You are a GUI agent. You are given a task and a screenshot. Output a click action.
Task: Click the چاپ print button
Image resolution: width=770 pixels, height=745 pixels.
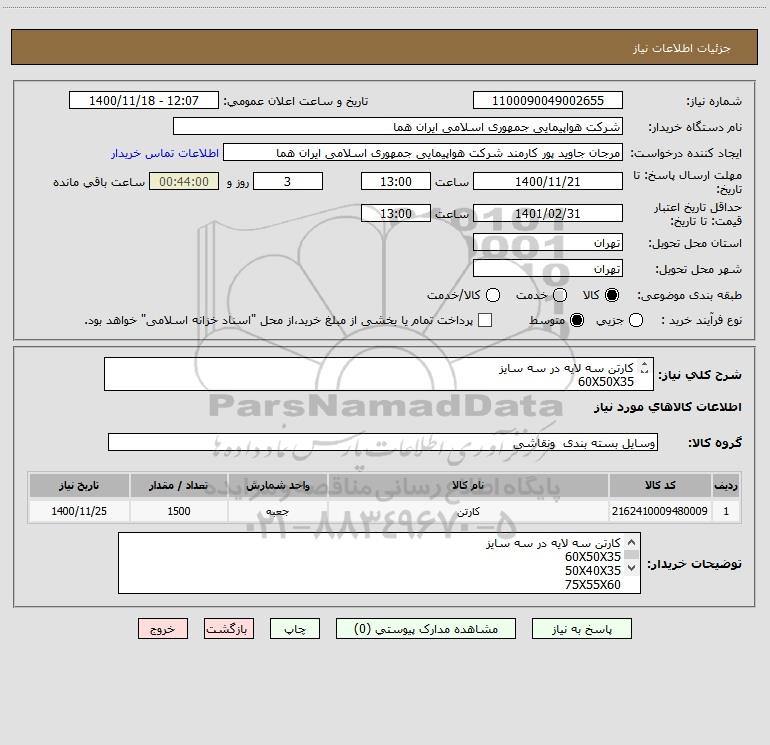point(295,629)
